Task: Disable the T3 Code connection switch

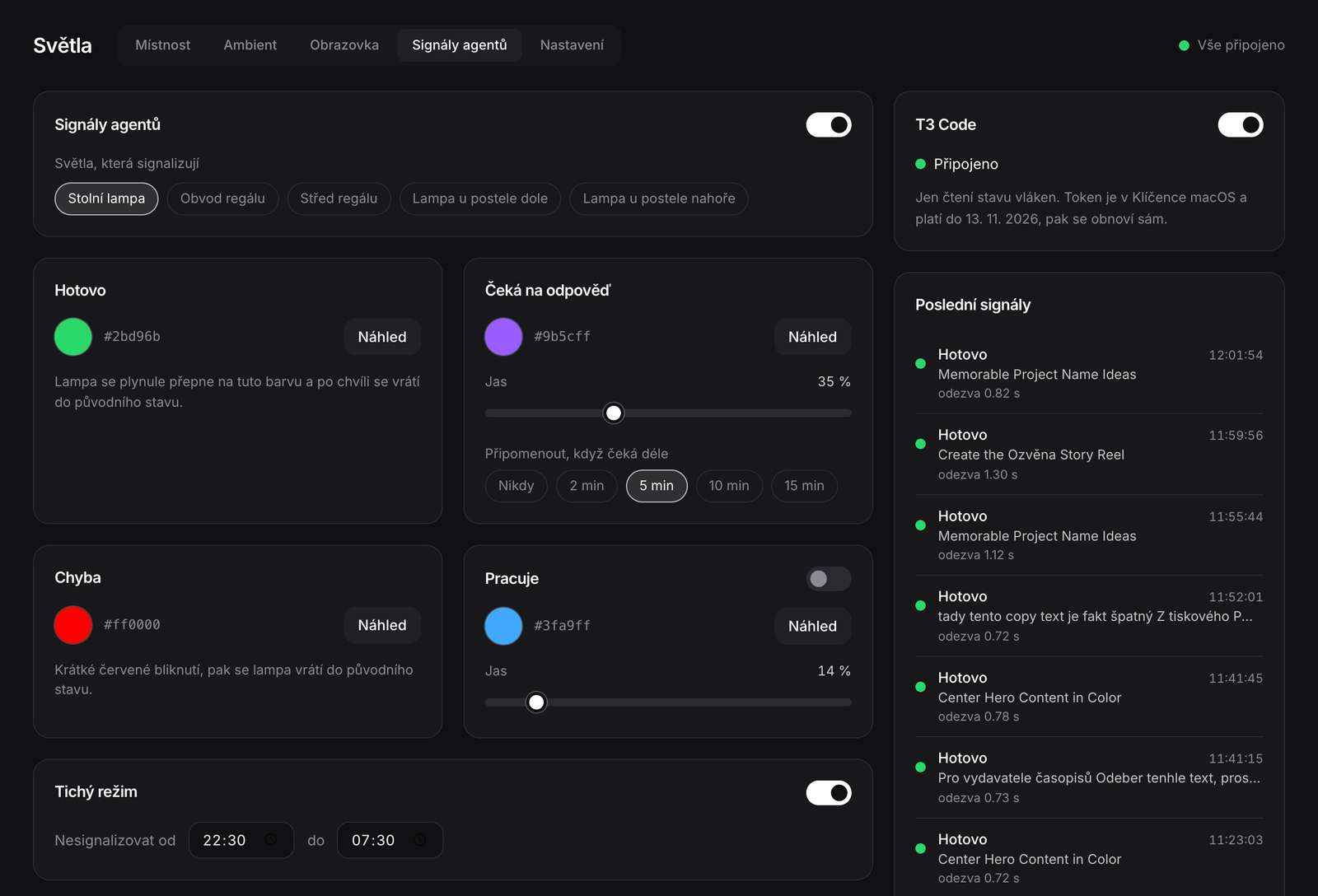Action: [x=1241, y=124]
